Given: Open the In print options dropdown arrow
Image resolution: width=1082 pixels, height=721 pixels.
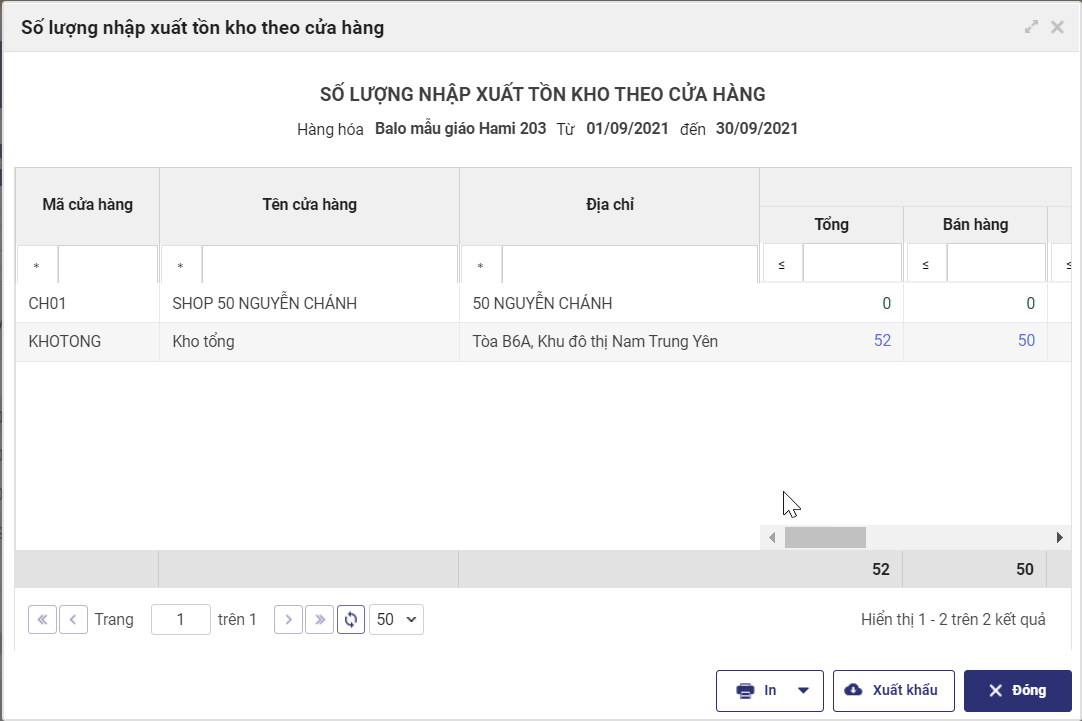Looking at the screenshot, I should coord(803,691).
